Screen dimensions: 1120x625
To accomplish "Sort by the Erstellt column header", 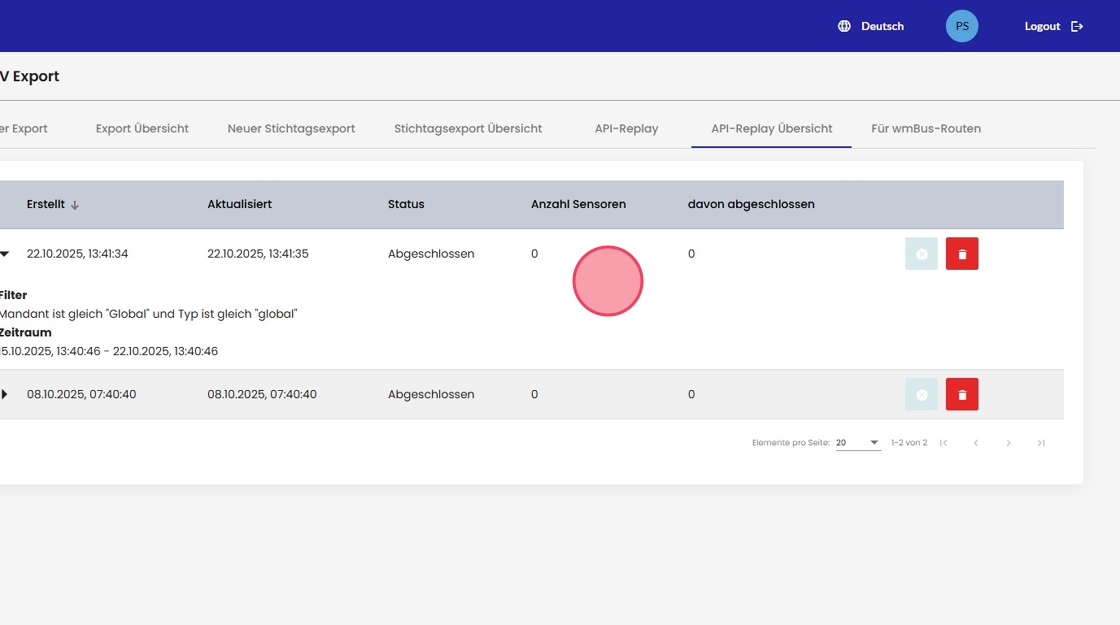I will pyautogui.click(x=46, y=204).
